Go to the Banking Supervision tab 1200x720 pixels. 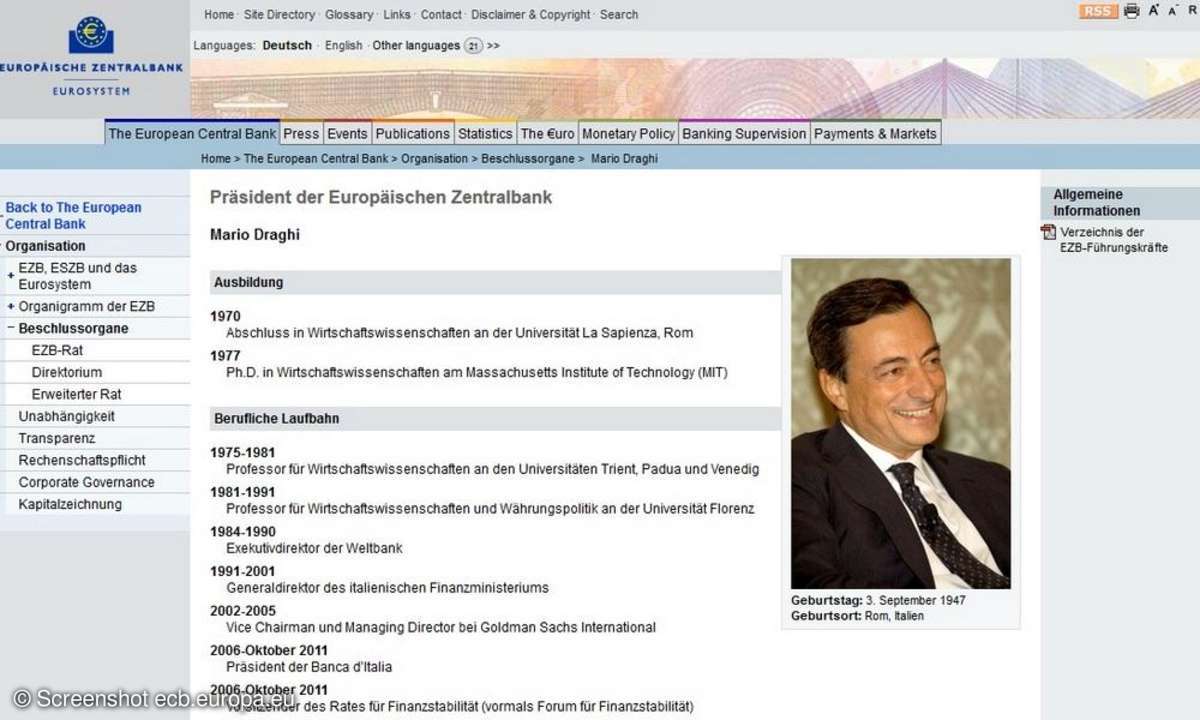[744, 133]
